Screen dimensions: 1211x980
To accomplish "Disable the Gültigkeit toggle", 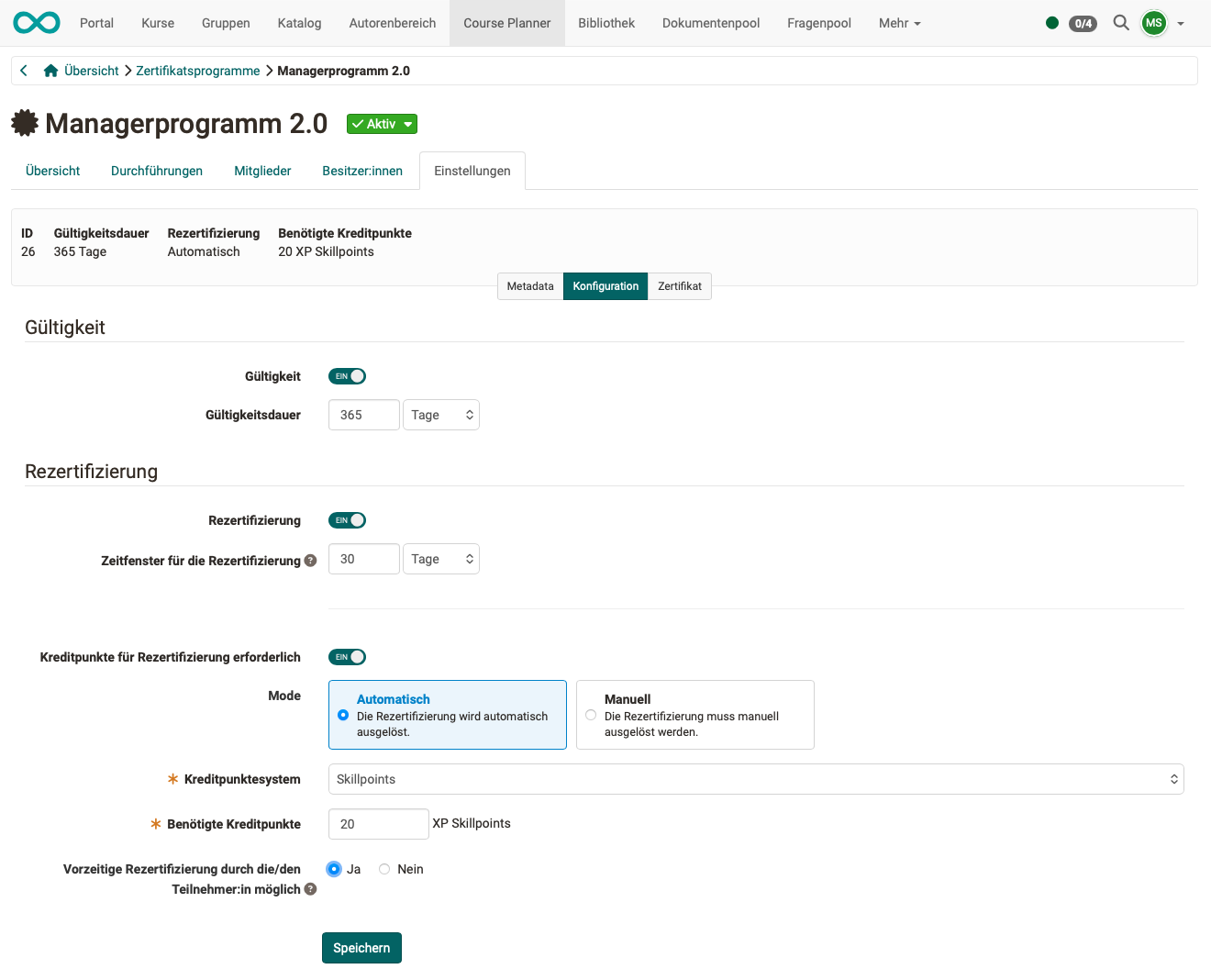I will (x=347, y=375).
